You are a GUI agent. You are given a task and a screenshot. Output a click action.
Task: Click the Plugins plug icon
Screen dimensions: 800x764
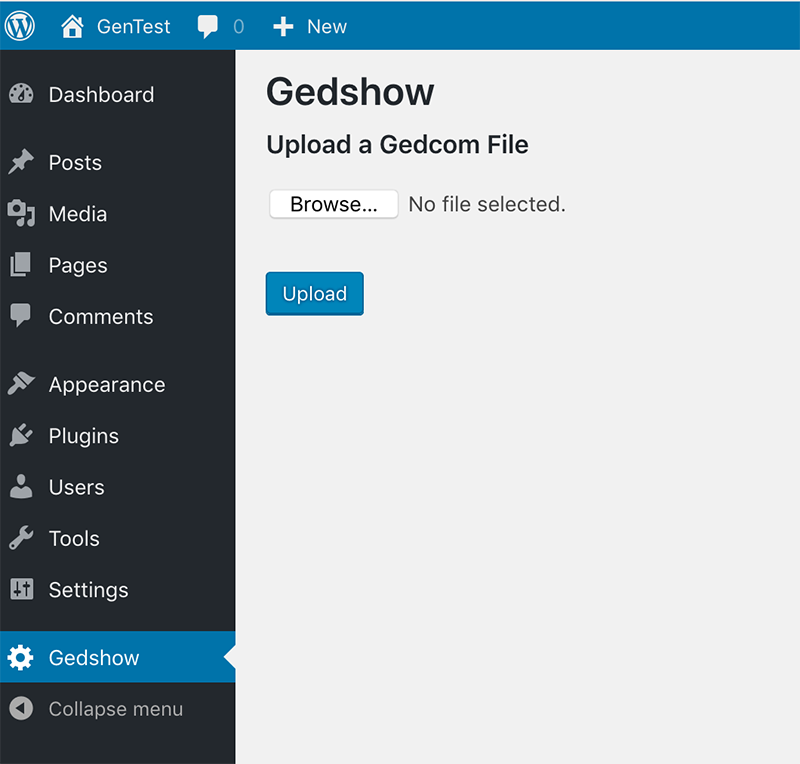pyautogui.click(x=21, y=436)
